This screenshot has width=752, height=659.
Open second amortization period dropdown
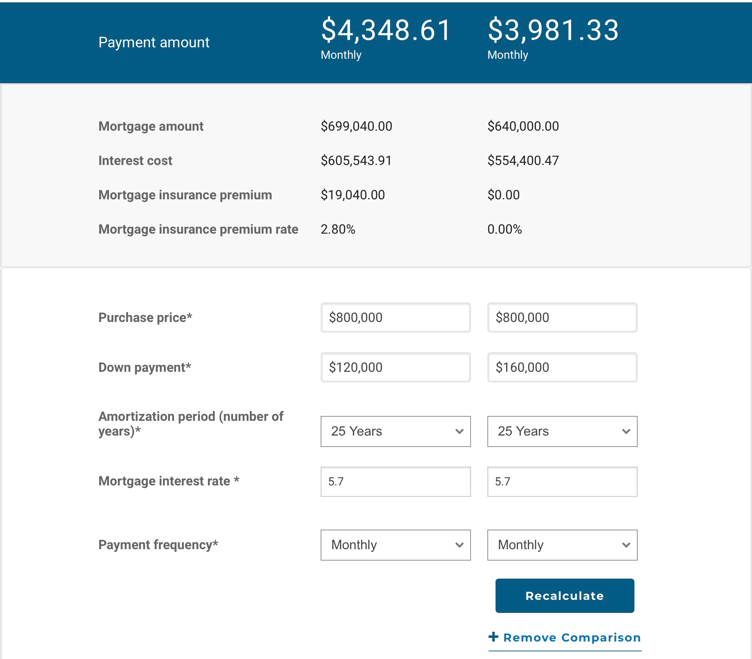tap(562, 432)
